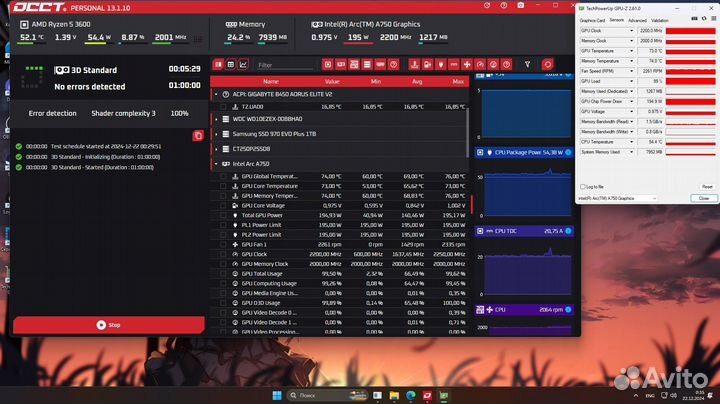Image resolution: width=720 pixels, height=404 pixels.
Task: Sort sensors by the Max column header
Action: pyautogui.click(x=458, y=82)
